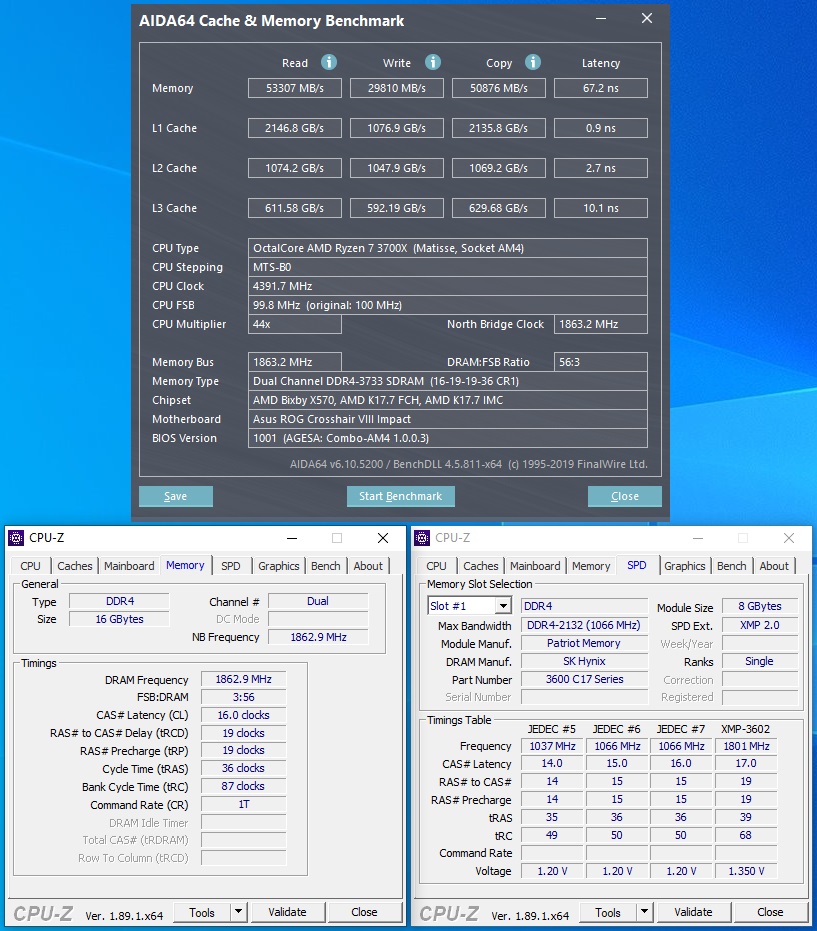Click Close button in right CPU-Z
Image resolution: width=817 pixels, height=931 pixels.
770,912
